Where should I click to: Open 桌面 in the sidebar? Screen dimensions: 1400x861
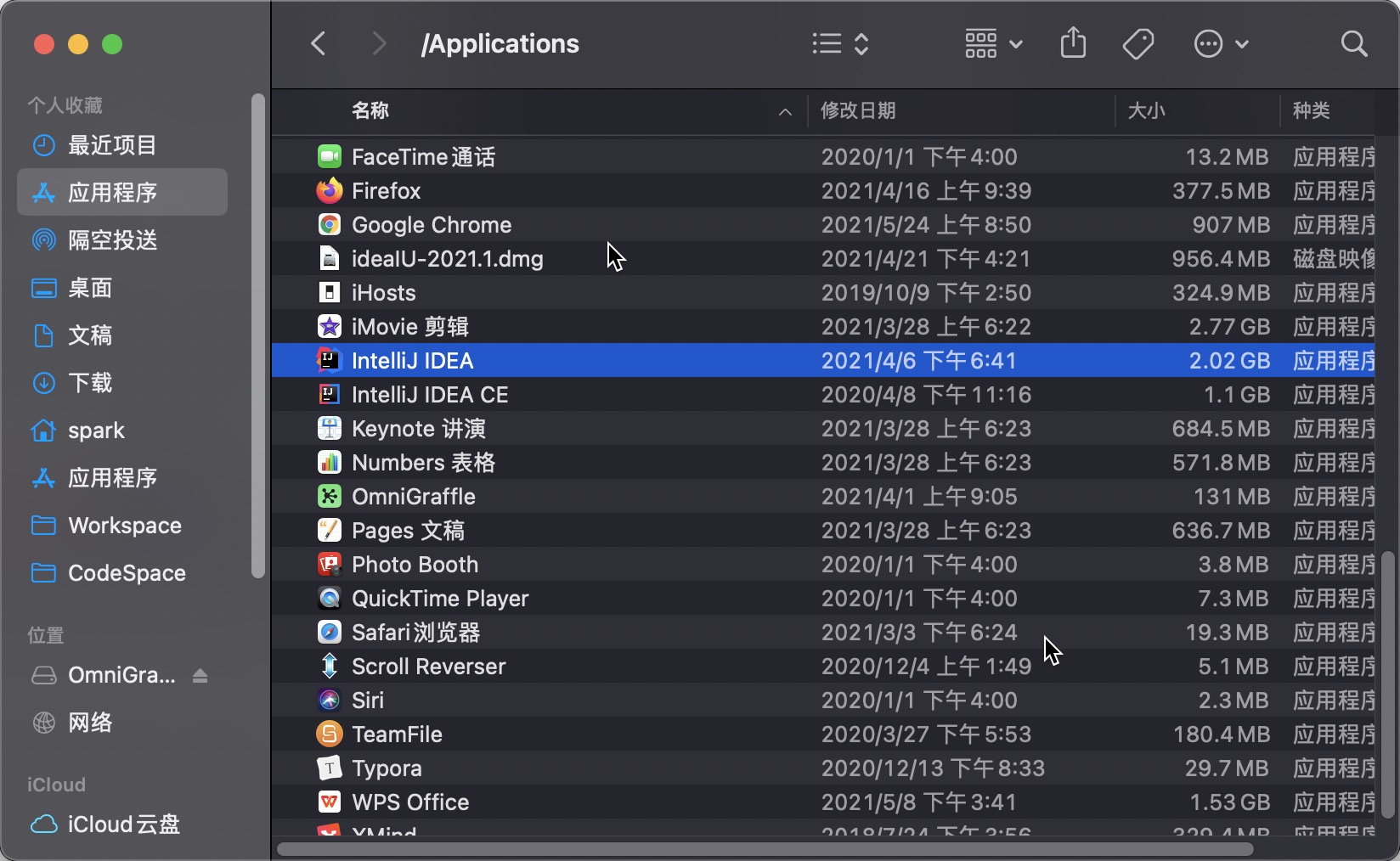pyautogui.click(x=122, y=288)
